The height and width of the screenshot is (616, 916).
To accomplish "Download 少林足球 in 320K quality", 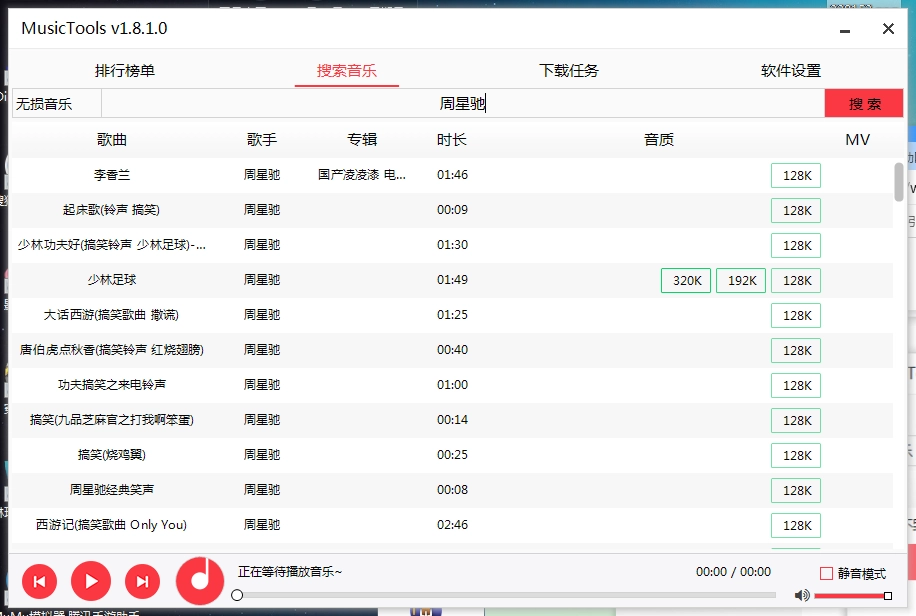I will (685, 280).
